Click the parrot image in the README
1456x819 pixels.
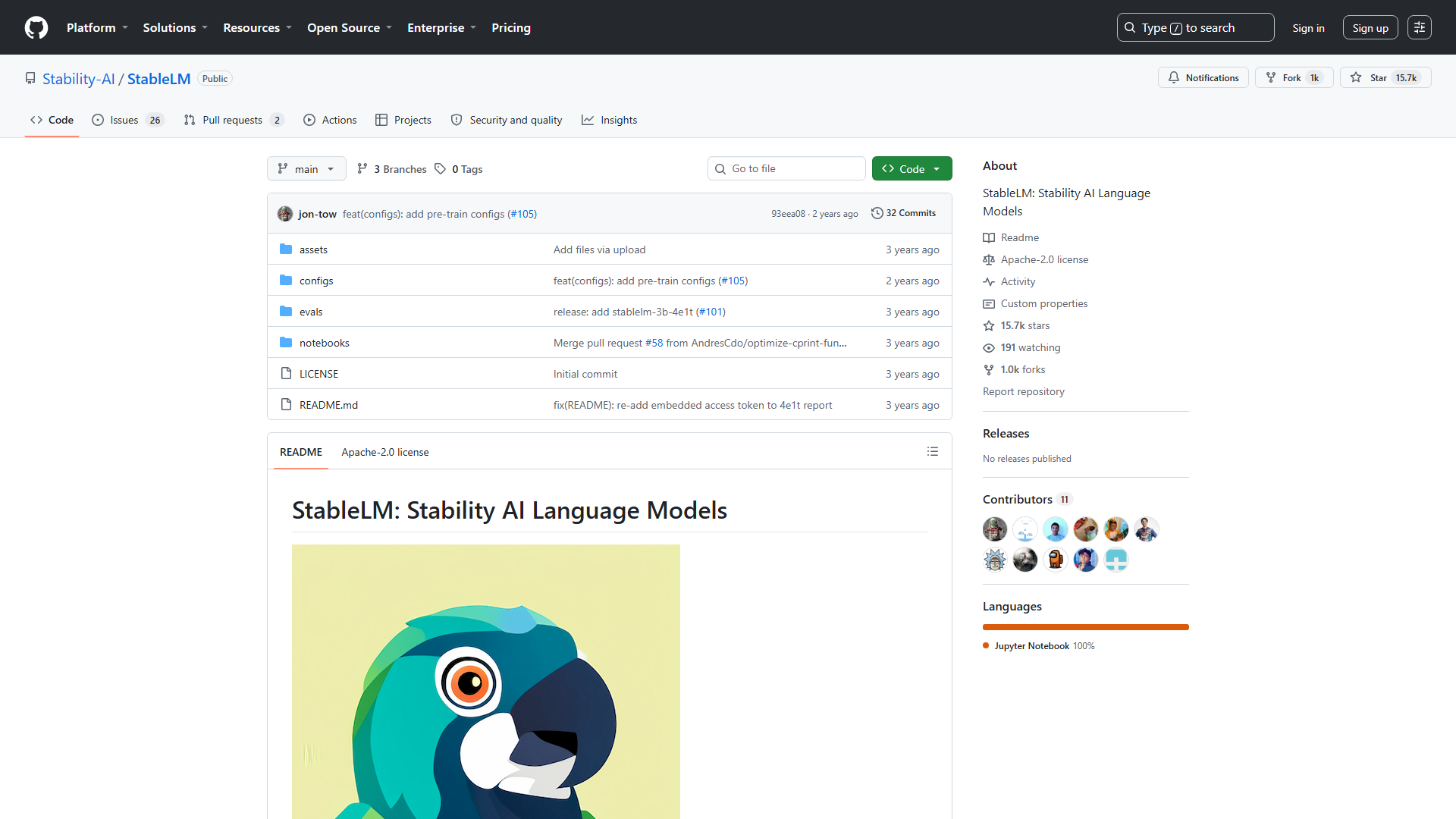tap(486, 682)
